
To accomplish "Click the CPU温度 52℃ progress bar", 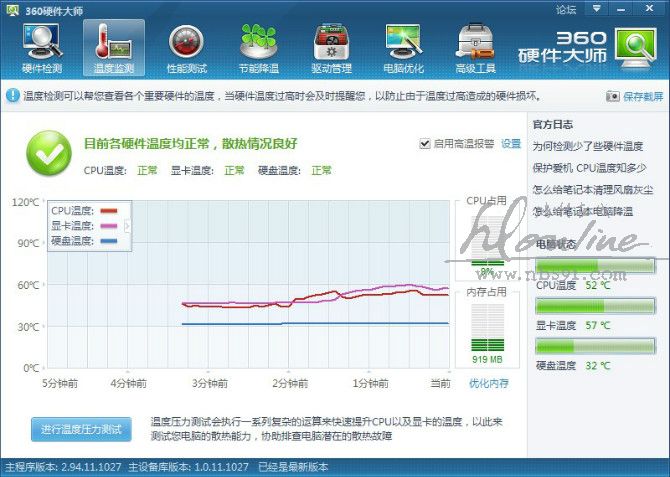I will [x=595, y=265].
